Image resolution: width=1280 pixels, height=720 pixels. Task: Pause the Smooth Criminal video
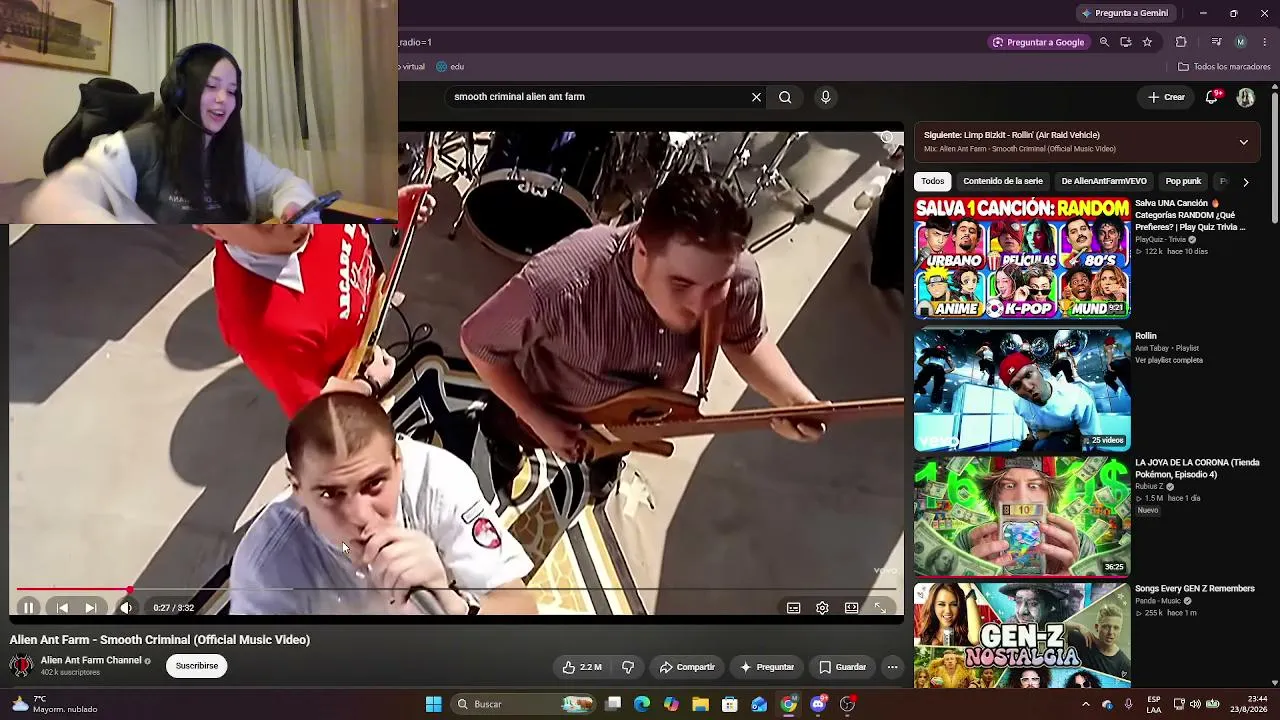pos(28,607)
